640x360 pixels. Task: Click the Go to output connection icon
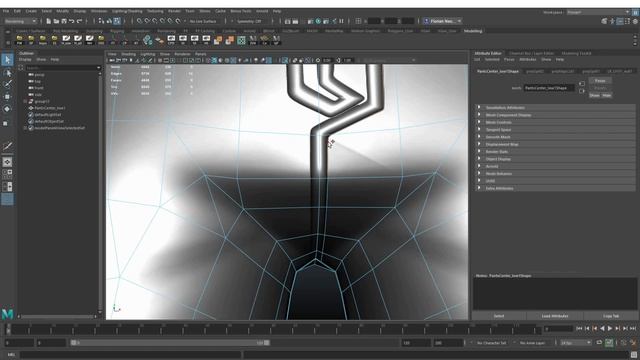(x=582, y=91)
